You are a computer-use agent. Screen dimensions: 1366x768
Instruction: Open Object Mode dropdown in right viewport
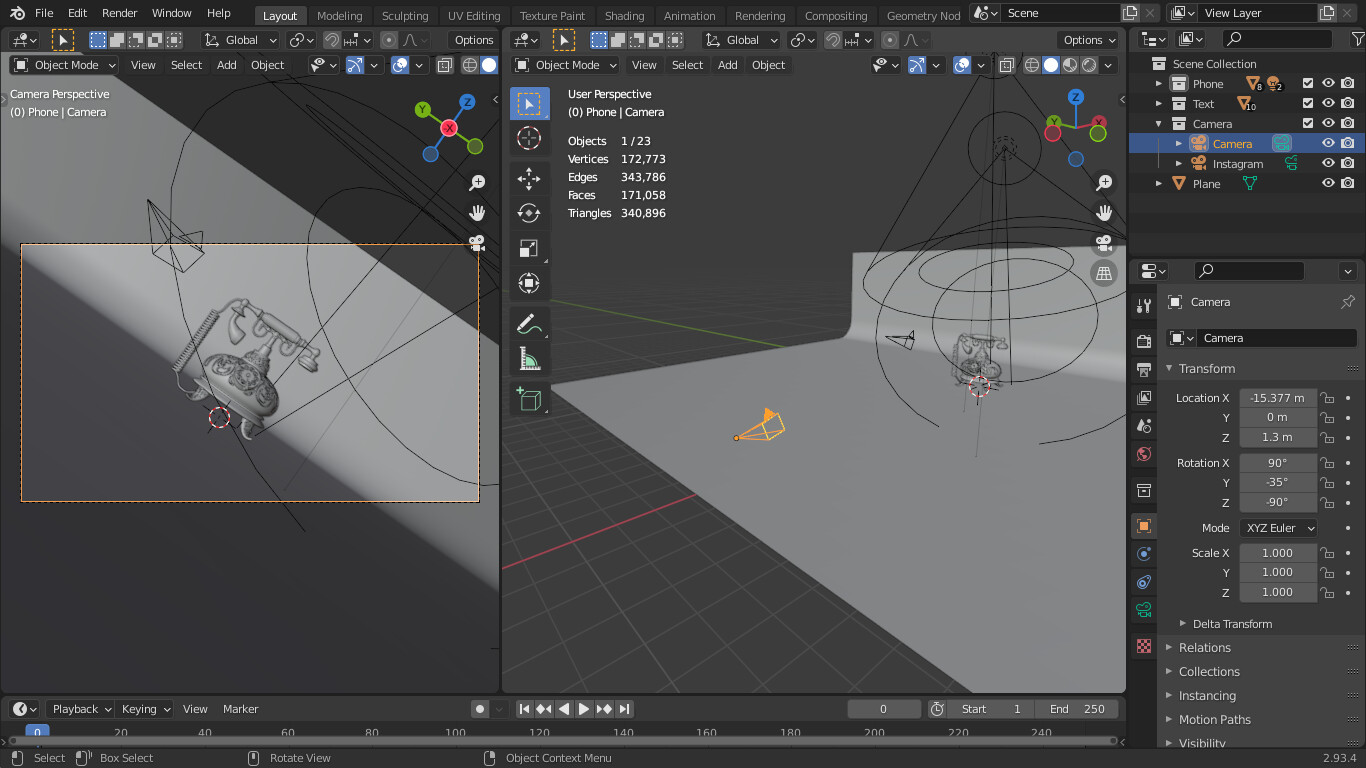point(566,65)
